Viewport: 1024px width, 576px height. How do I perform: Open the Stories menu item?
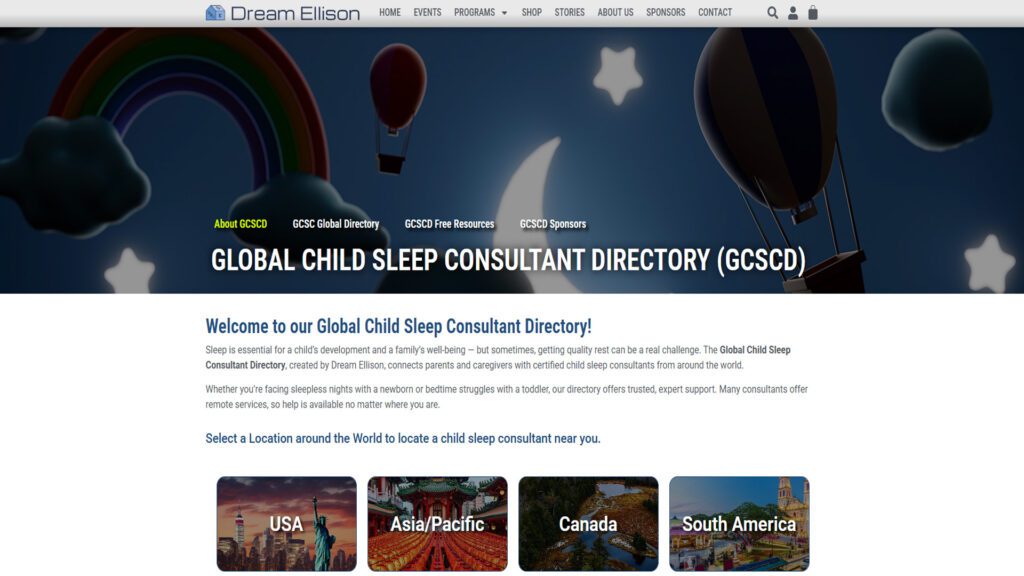click(x=569, y=13)
